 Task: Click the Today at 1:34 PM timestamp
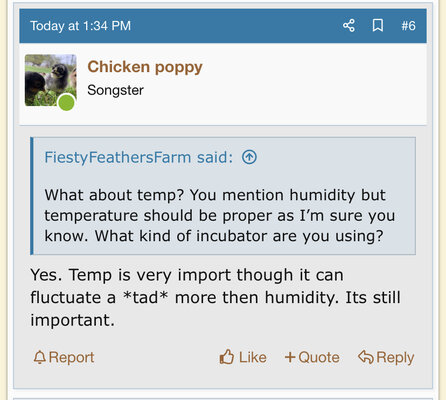click(x=80, y=26)
